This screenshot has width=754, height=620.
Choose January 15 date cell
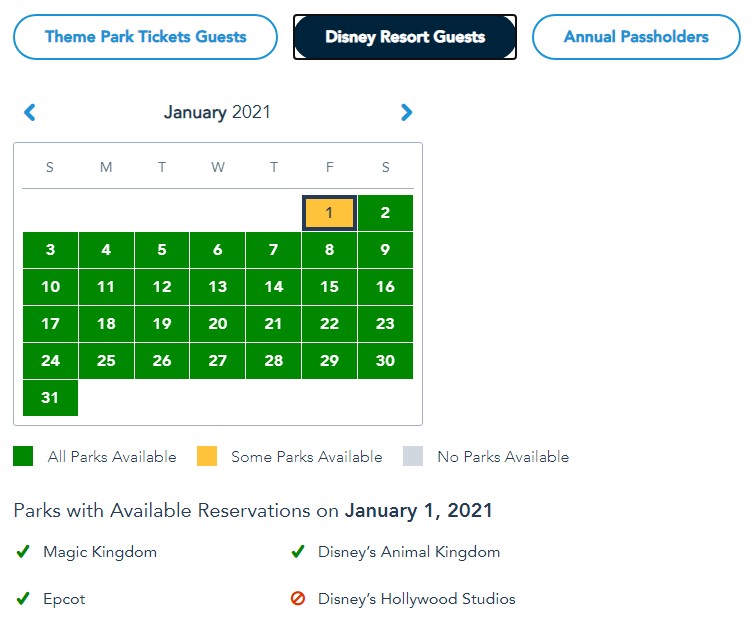pyautogui.click(x=329, y=287)
